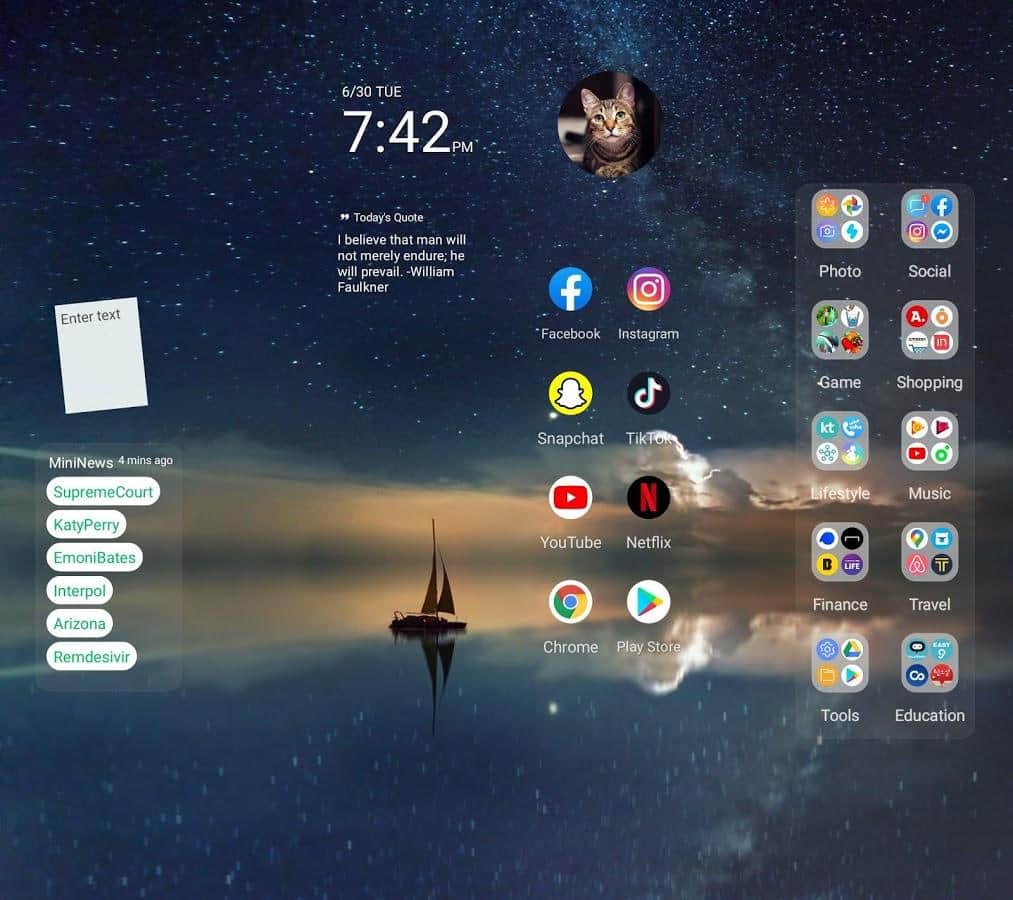Launch the YouTube app
This screenshot has height=900, width=1013.
click(570, 498)
